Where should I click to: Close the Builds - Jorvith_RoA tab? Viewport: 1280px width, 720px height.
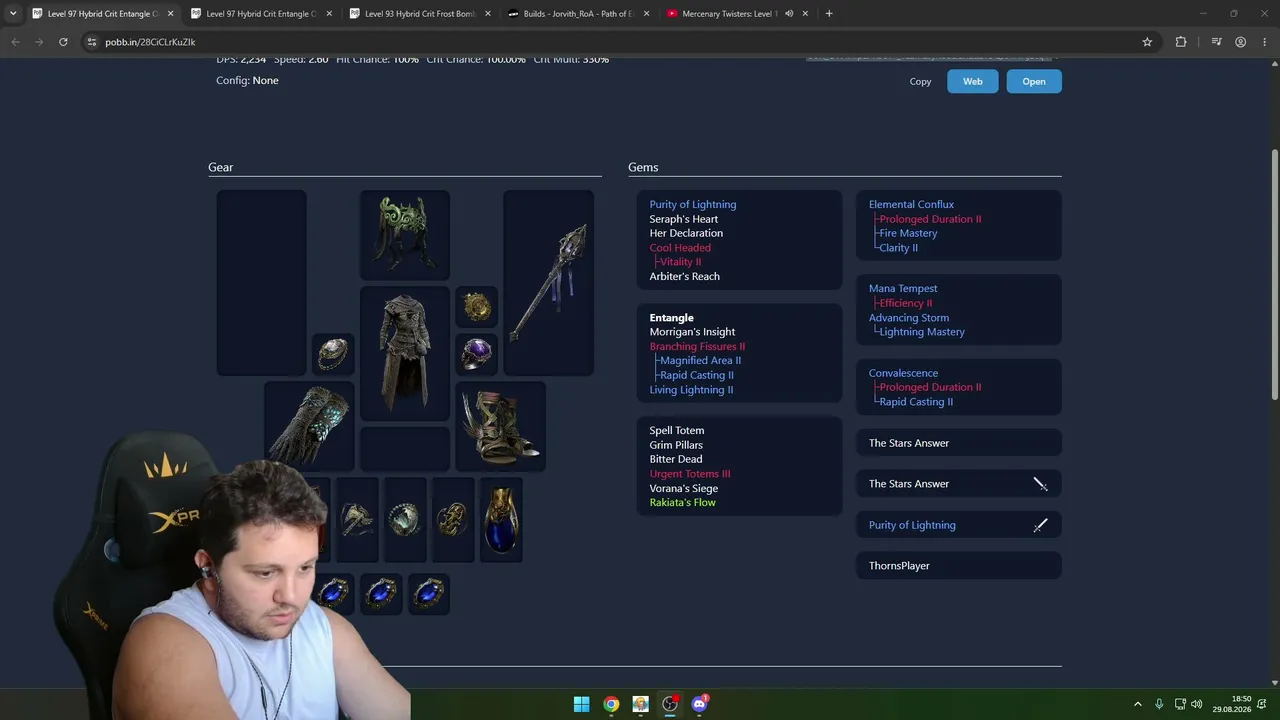point(646,14)
